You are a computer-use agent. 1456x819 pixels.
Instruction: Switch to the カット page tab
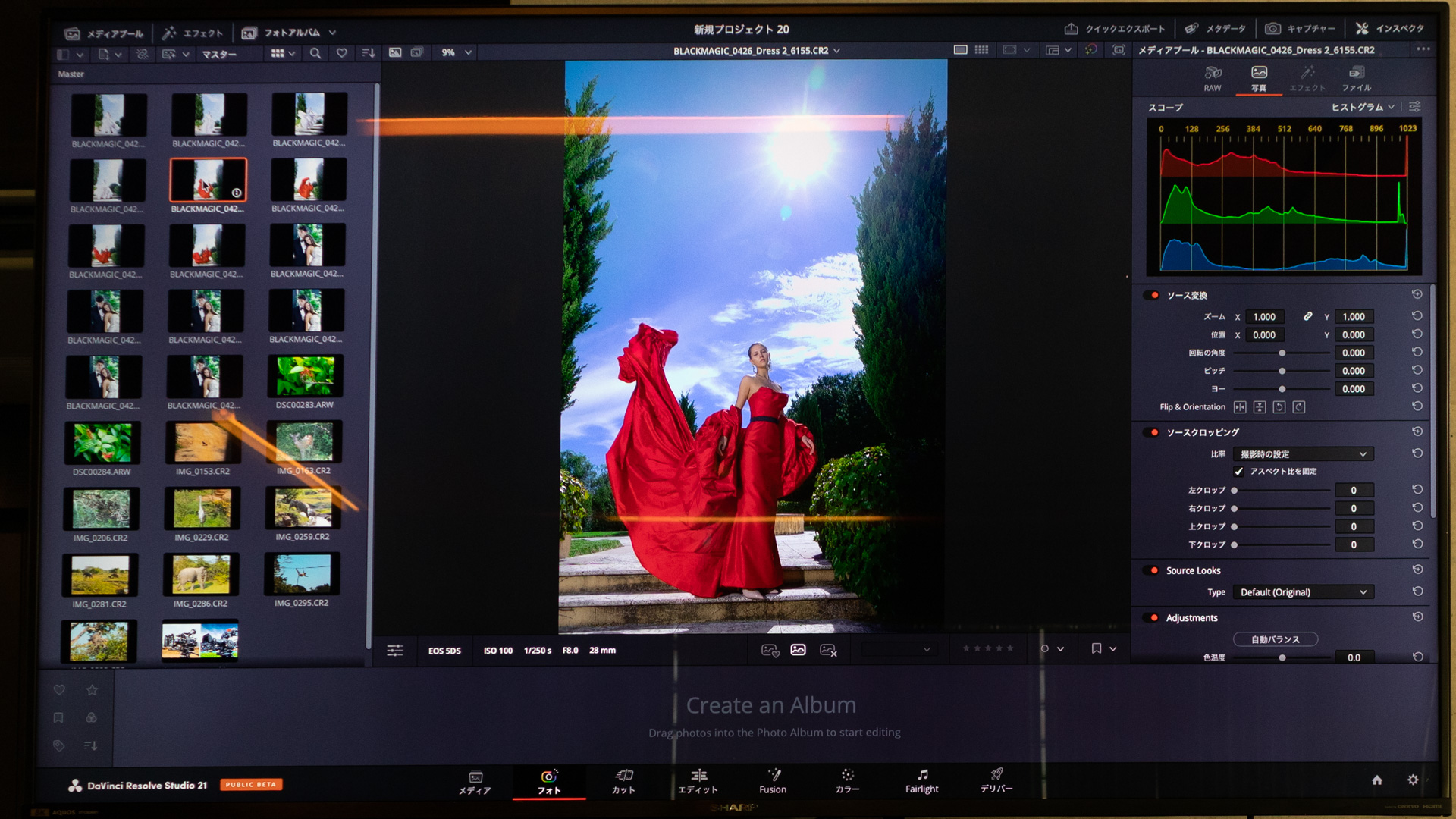coord(623,782)
